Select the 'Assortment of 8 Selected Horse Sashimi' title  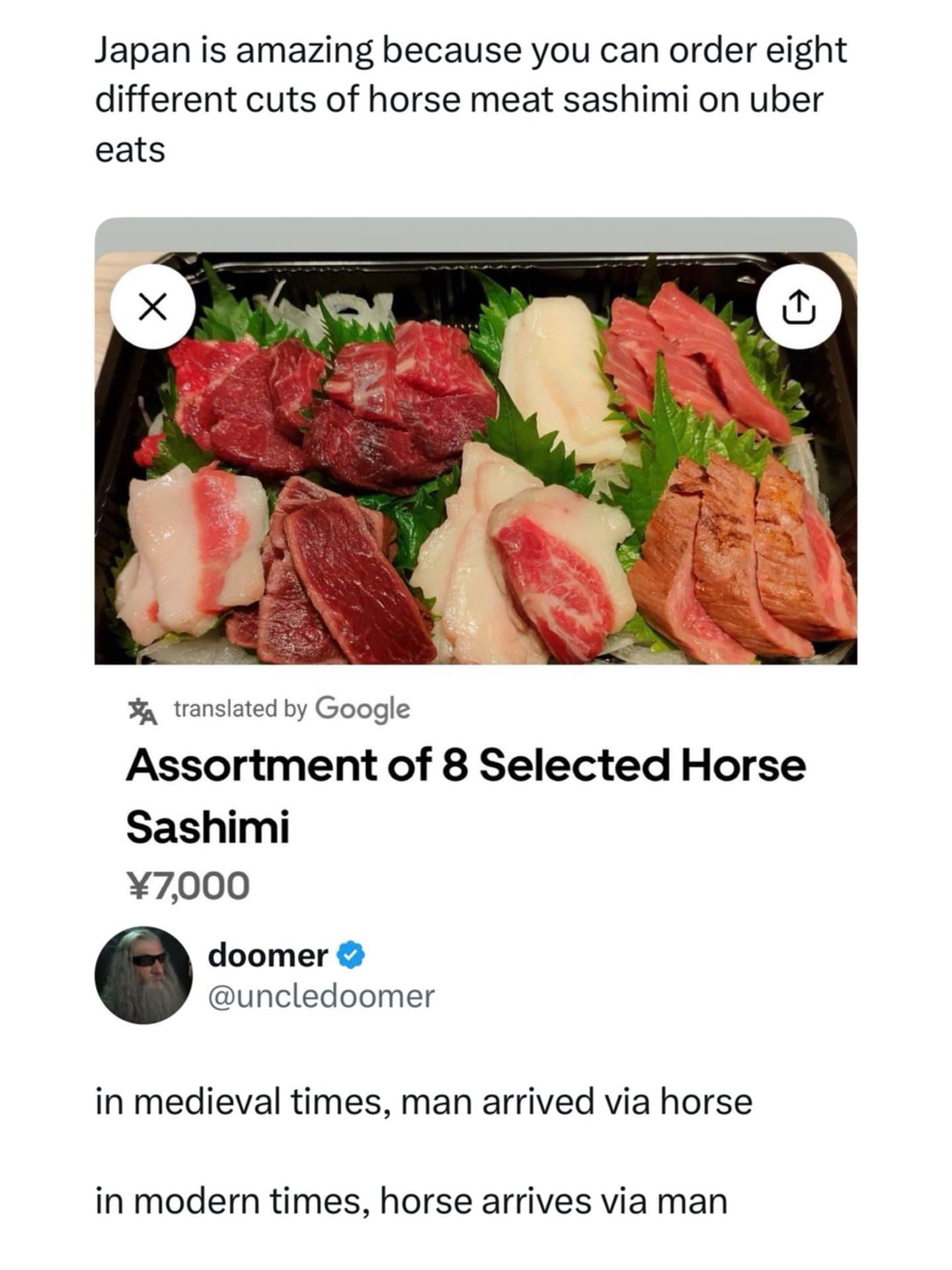pyautogui.click(x=465, y=795)
